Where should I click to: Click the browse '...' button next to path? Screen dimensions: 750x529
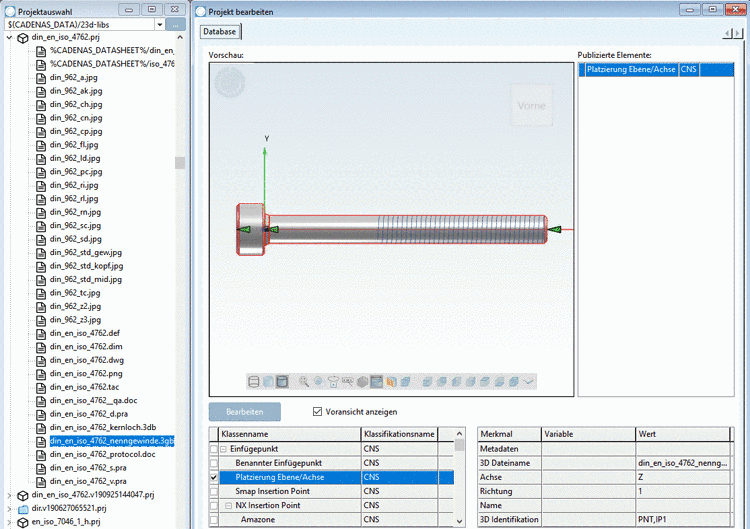tap(176, 24)
